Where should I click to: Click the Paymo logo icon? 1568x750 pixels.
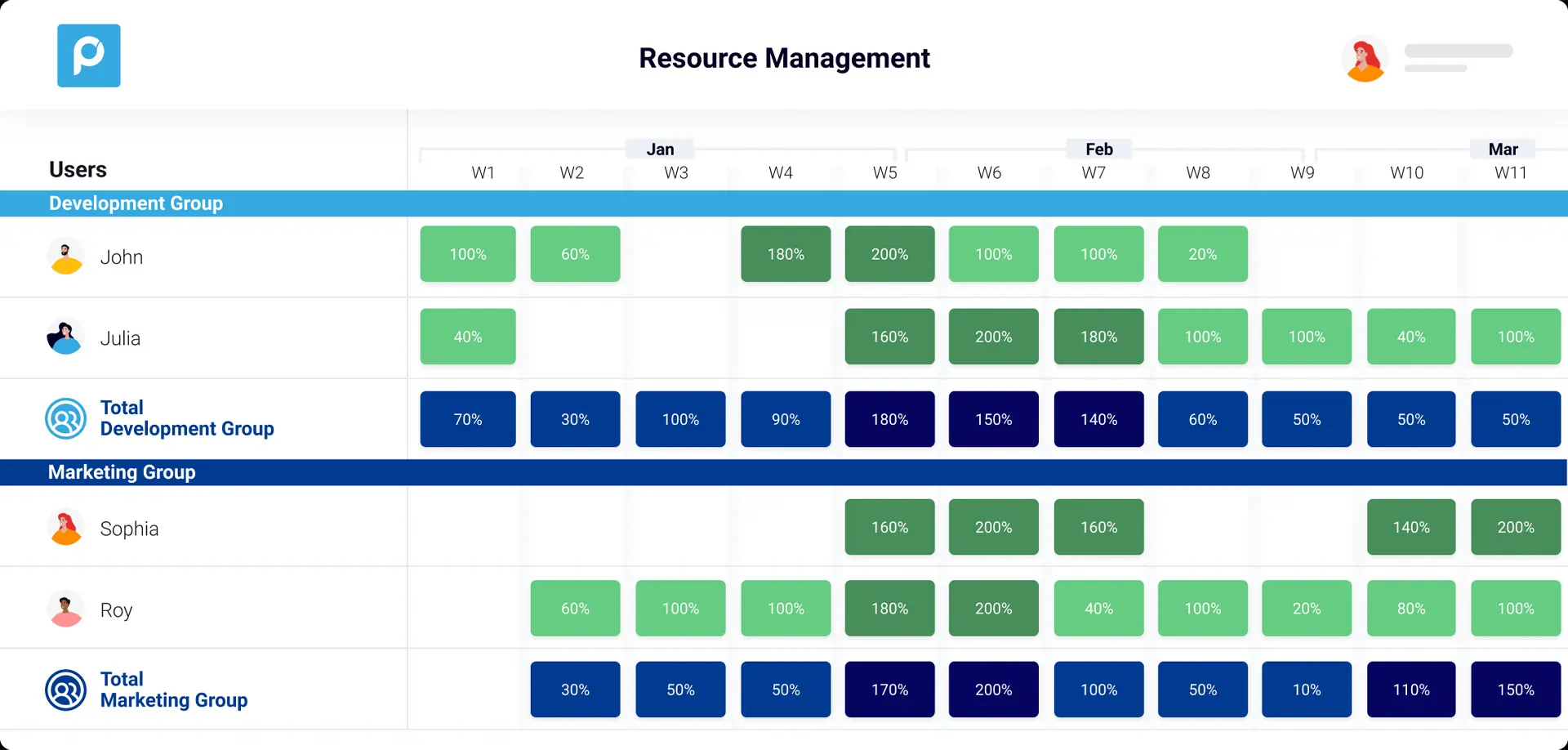88,56
